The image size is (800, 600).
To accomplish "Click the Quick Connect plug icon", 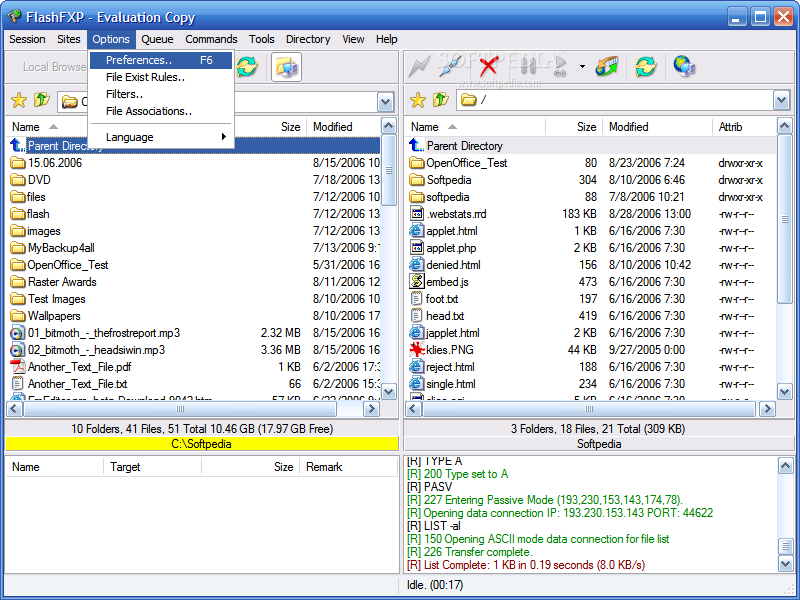I will 451,67.
